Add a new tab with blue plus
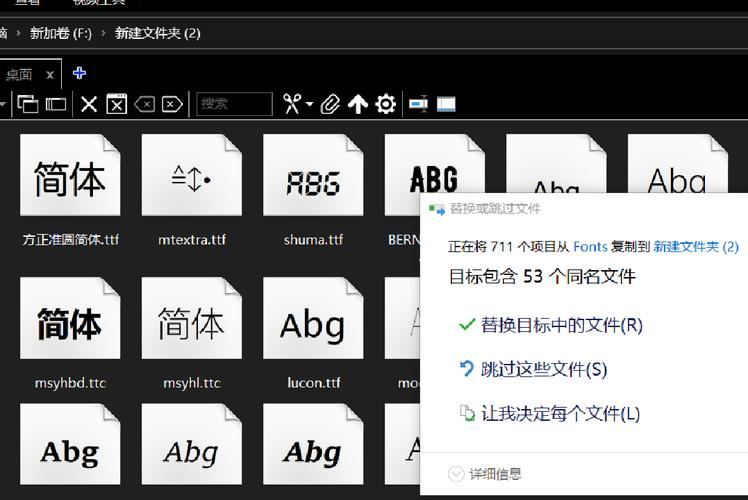748x500 pixels. click(x=79, y=73)
